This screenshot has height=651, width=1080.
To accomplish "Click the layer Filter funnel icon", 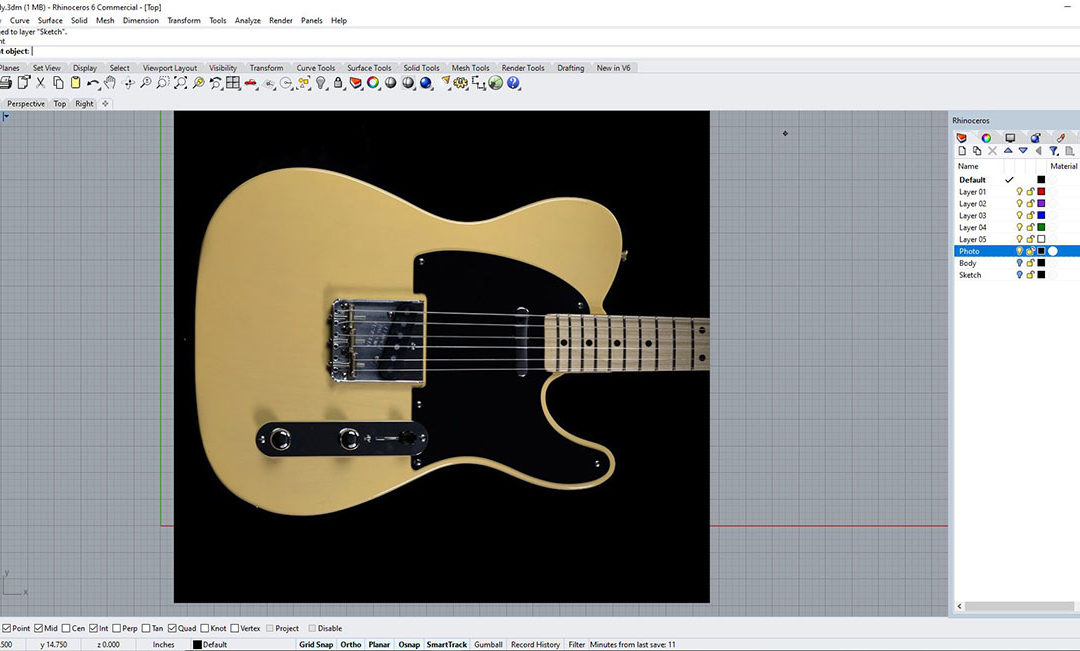I will (x=1053, y=151).
